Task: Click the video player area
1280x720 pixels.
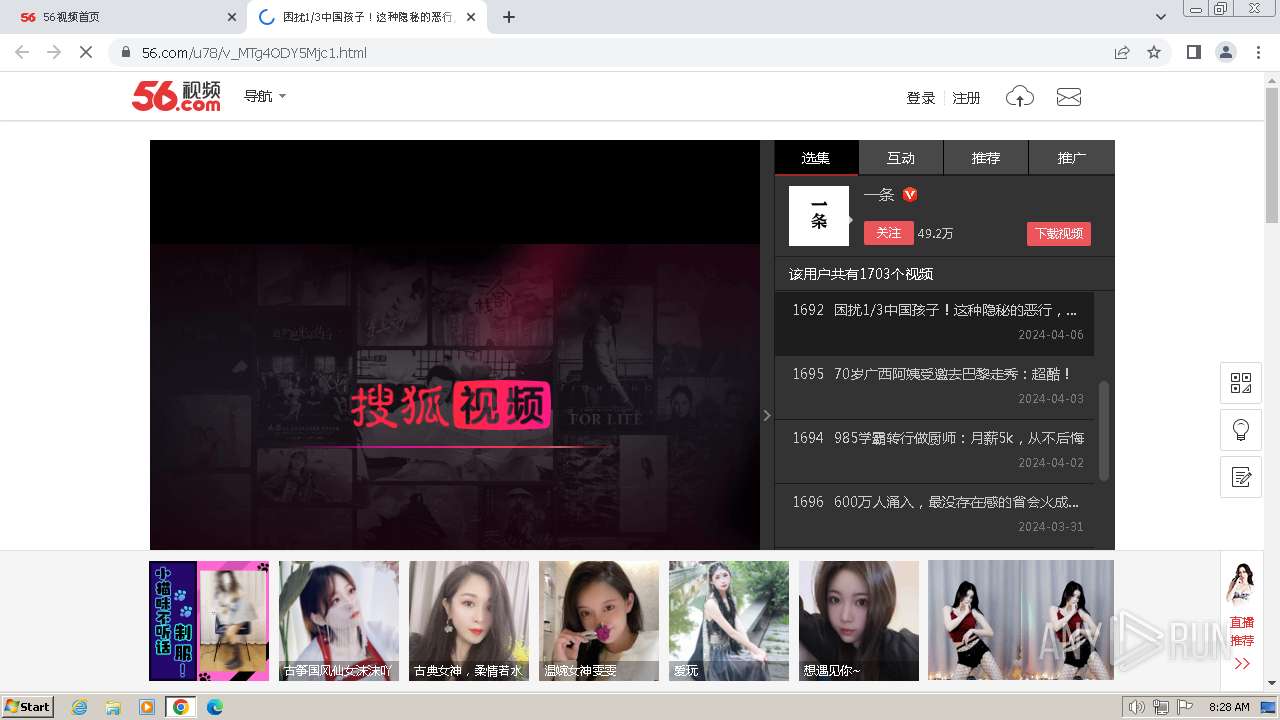Action: [455, 345]
